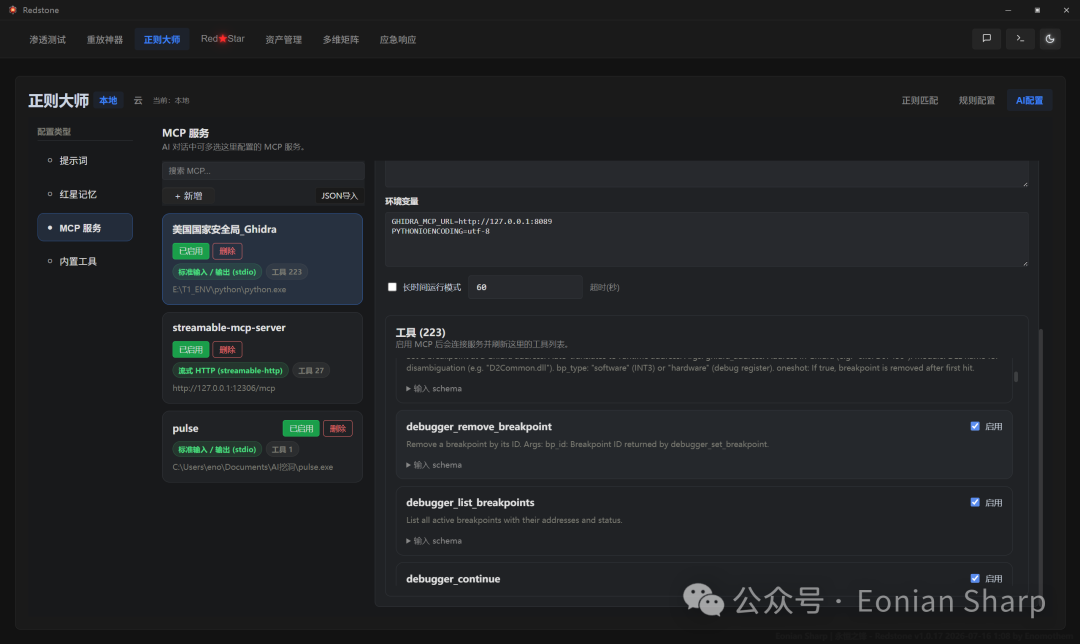Viewport: 1080px width, 644px height.
Task: Click the 工具 223 badge on Ghidra
Action: (x=287, y=272)
